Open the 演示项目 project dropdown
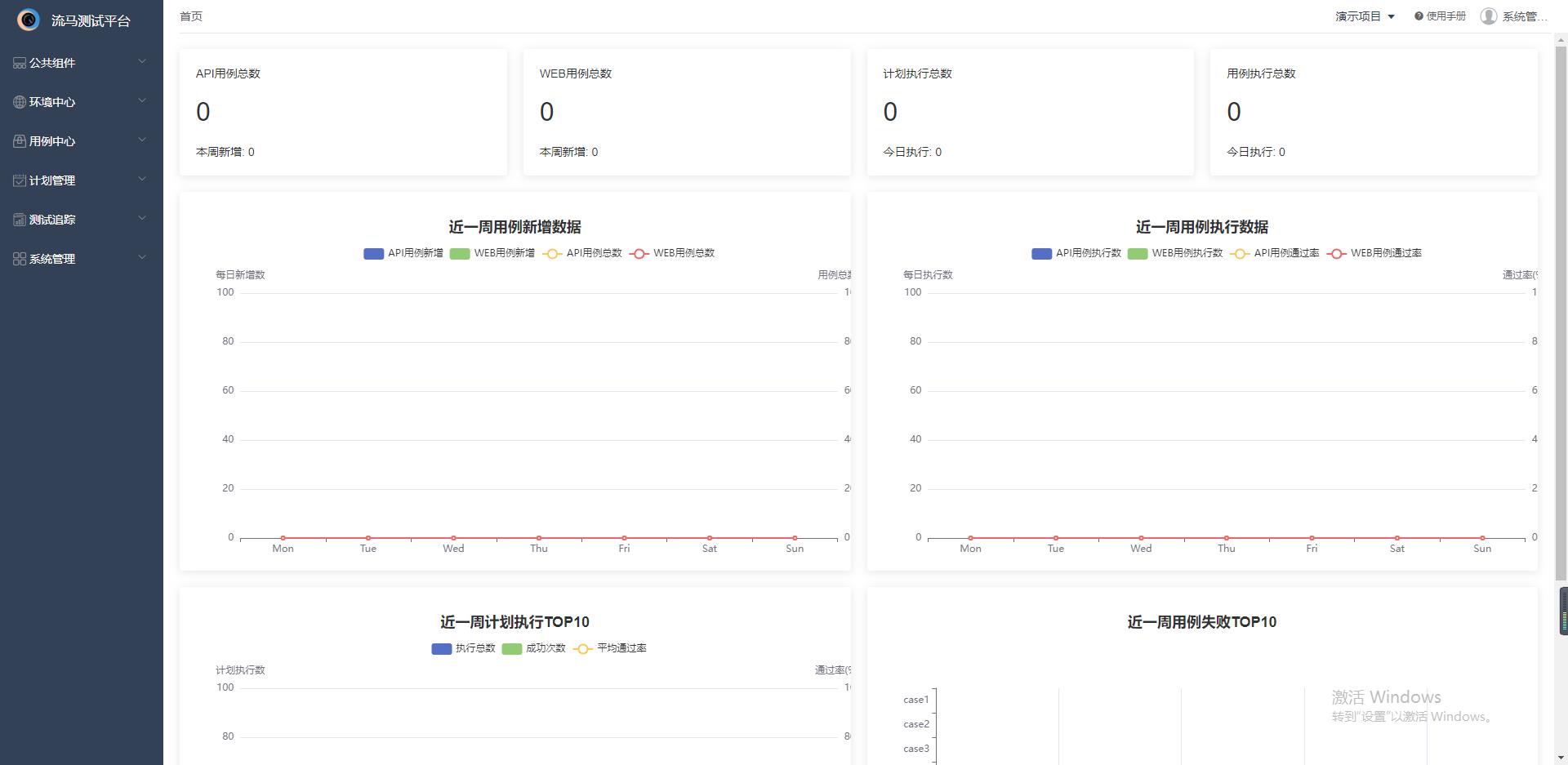 click(1365, 16)
